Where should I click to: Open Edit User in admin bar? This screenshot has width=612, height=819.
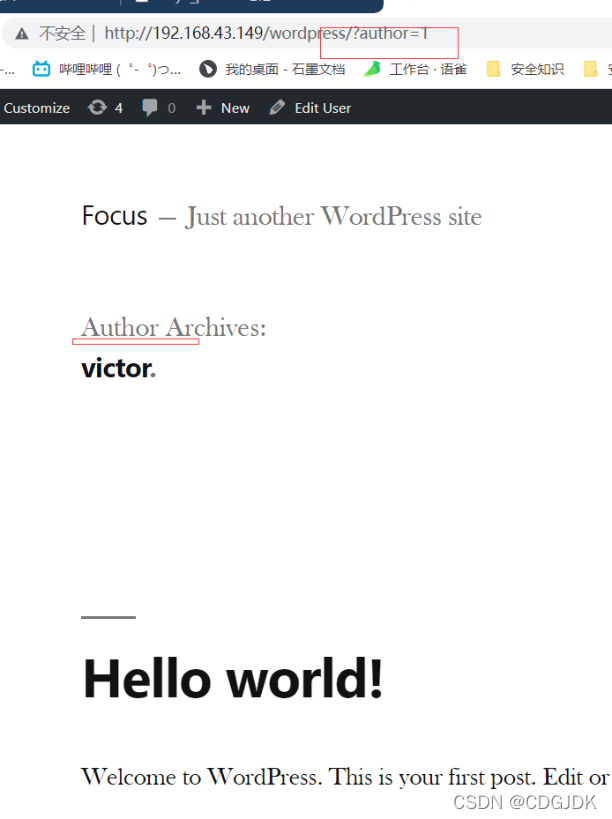coord(323,108)
